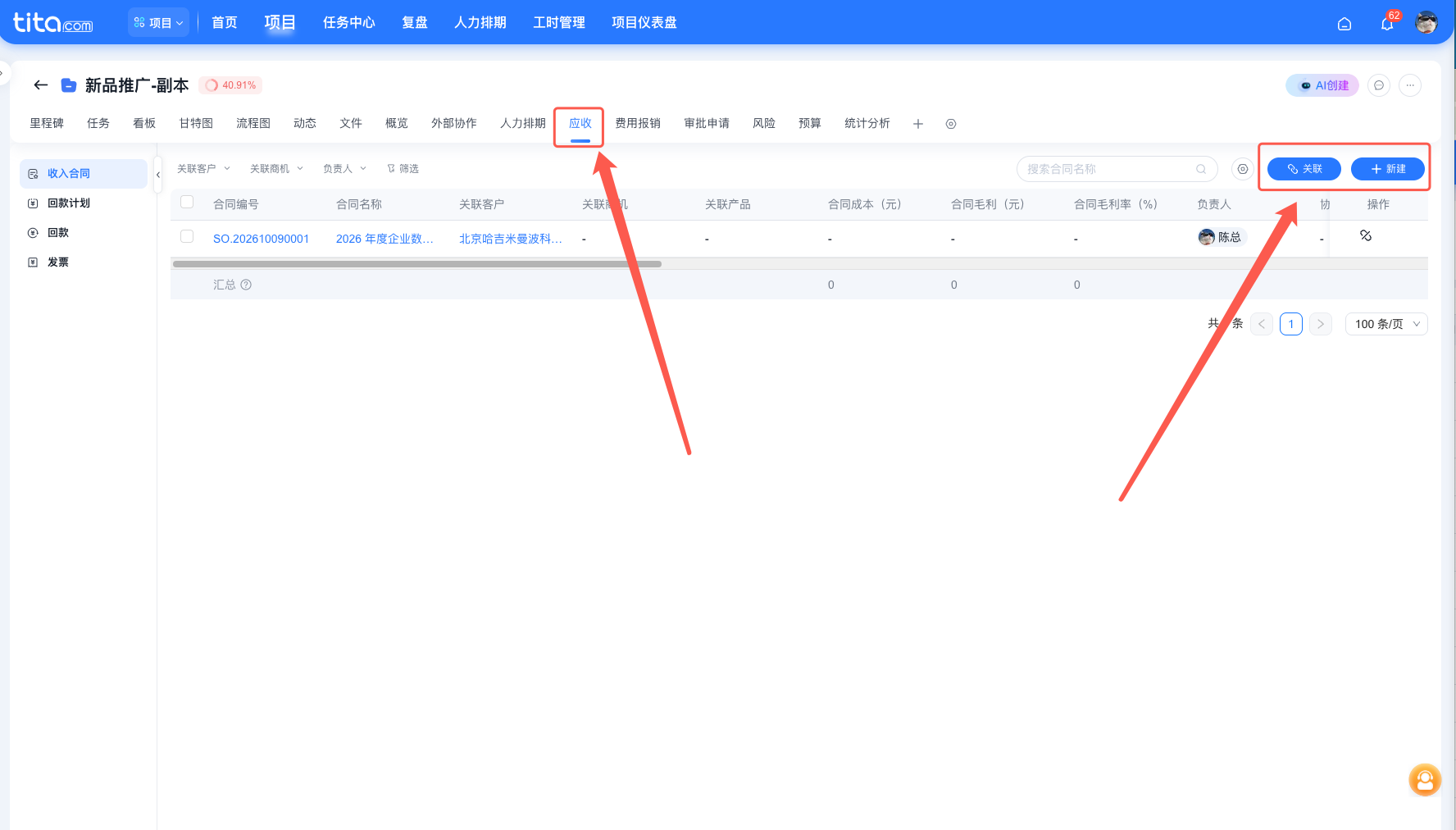Click the AI创建 button
This screenshot has height=830, width=1456.
(x=1322, y=85)
